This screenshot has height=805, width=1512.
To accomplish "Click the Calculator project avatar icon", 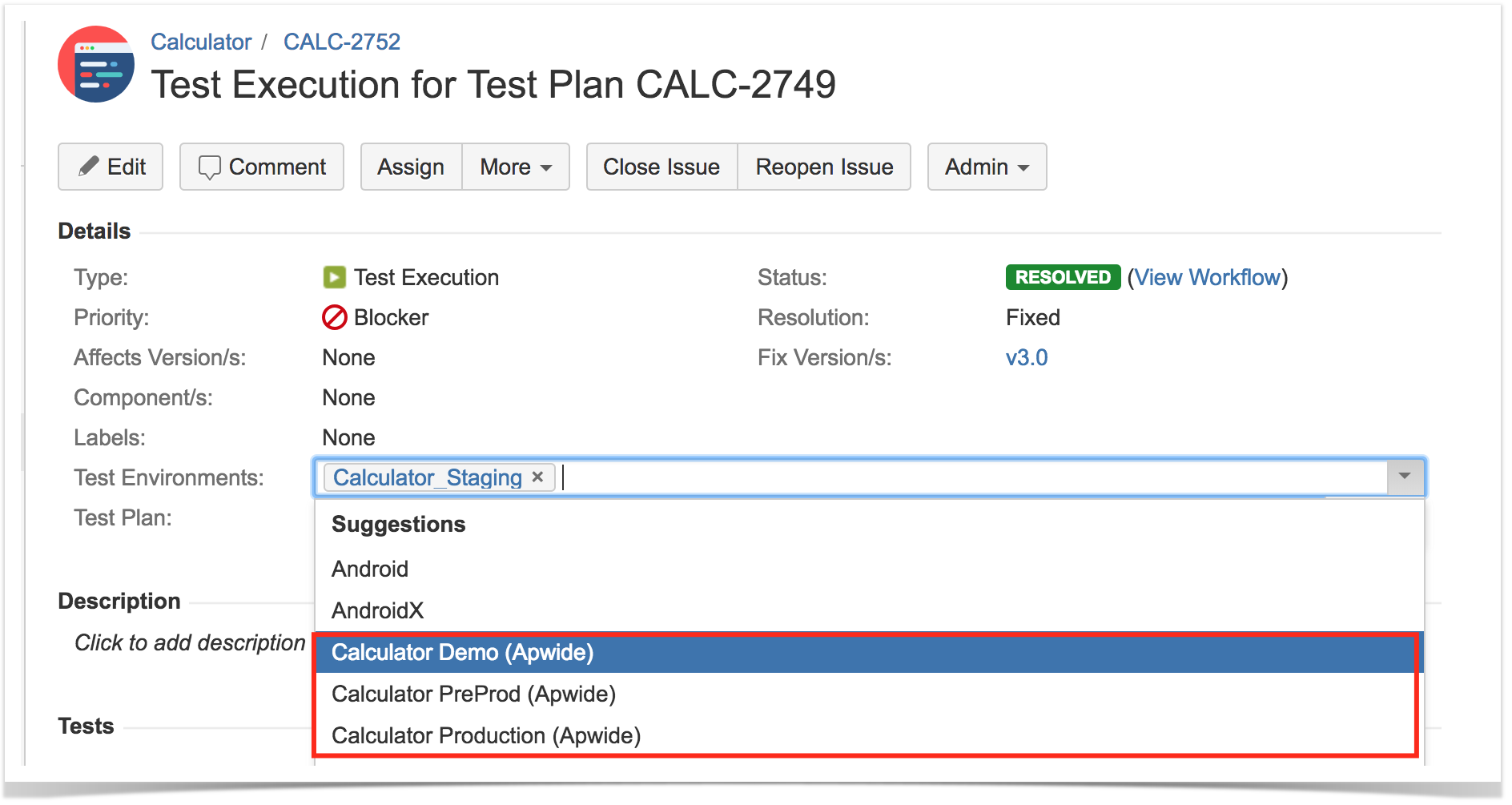I will coord(96,64).
